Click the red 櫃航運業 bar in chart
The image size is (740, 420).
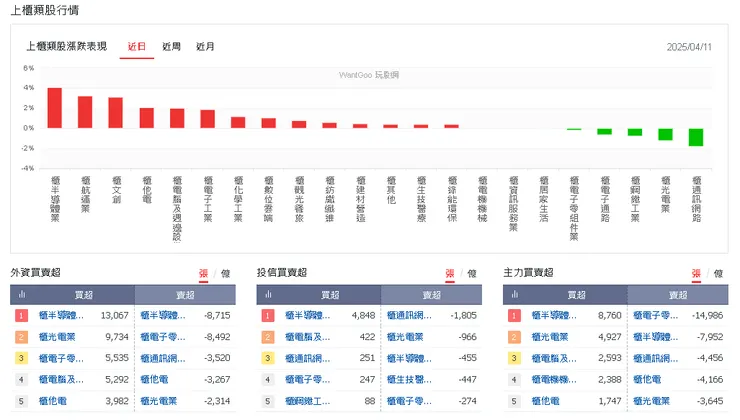[85, 112]
